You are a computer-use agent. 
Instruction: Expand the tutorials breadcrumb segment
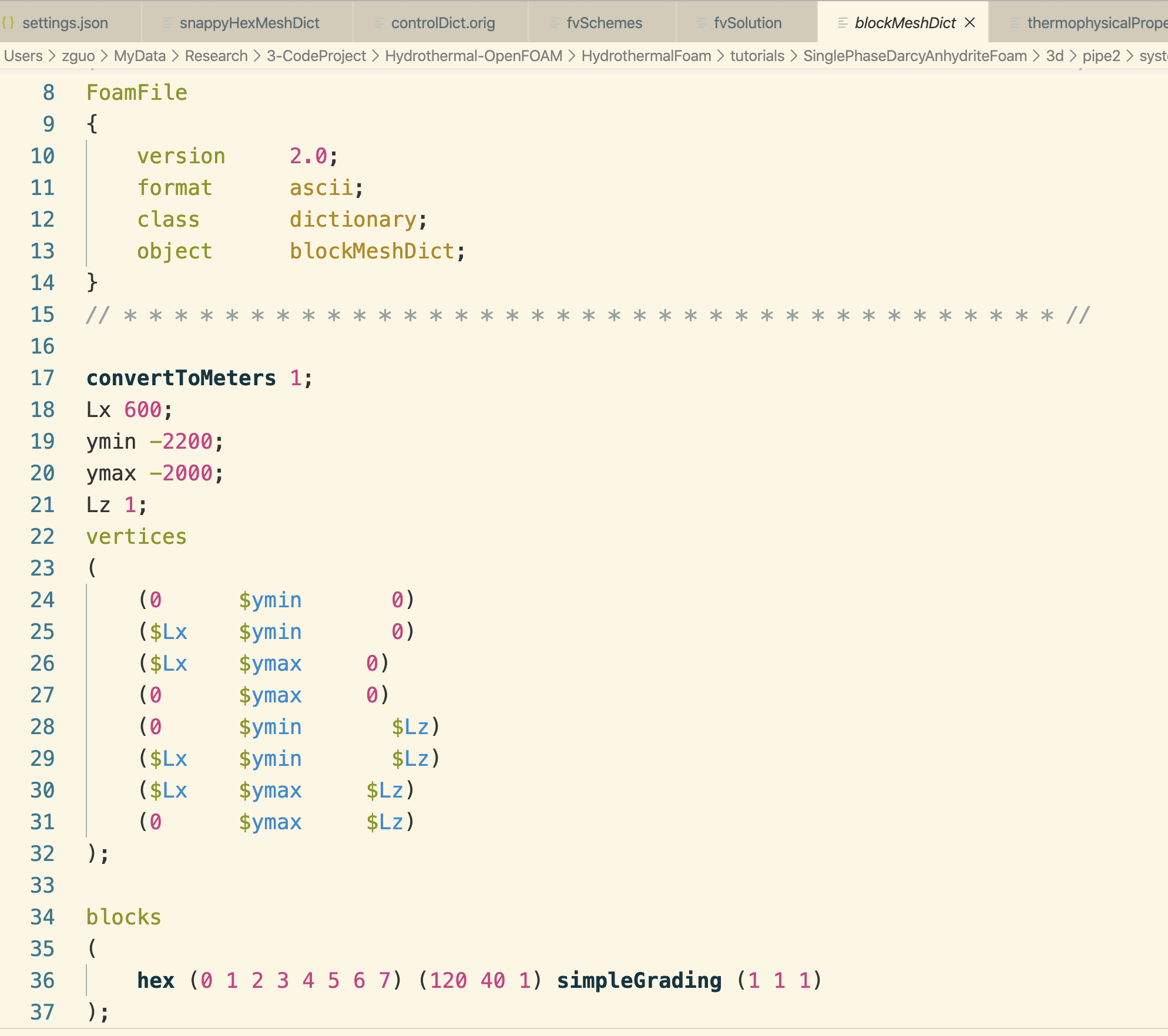(x=757, y=56)
